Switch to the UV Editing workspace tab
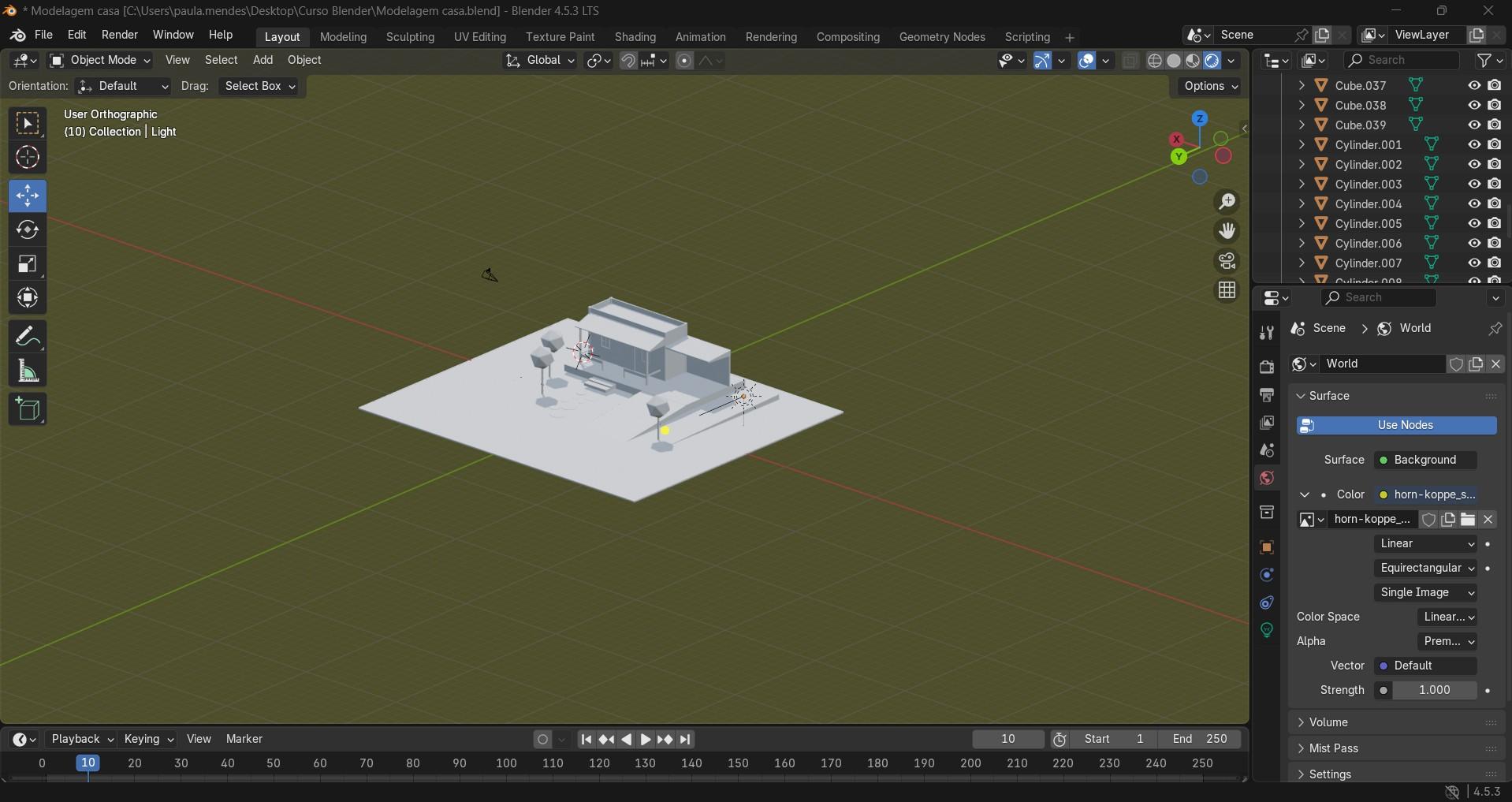The image size is (1512, 802). click(480, 37)
